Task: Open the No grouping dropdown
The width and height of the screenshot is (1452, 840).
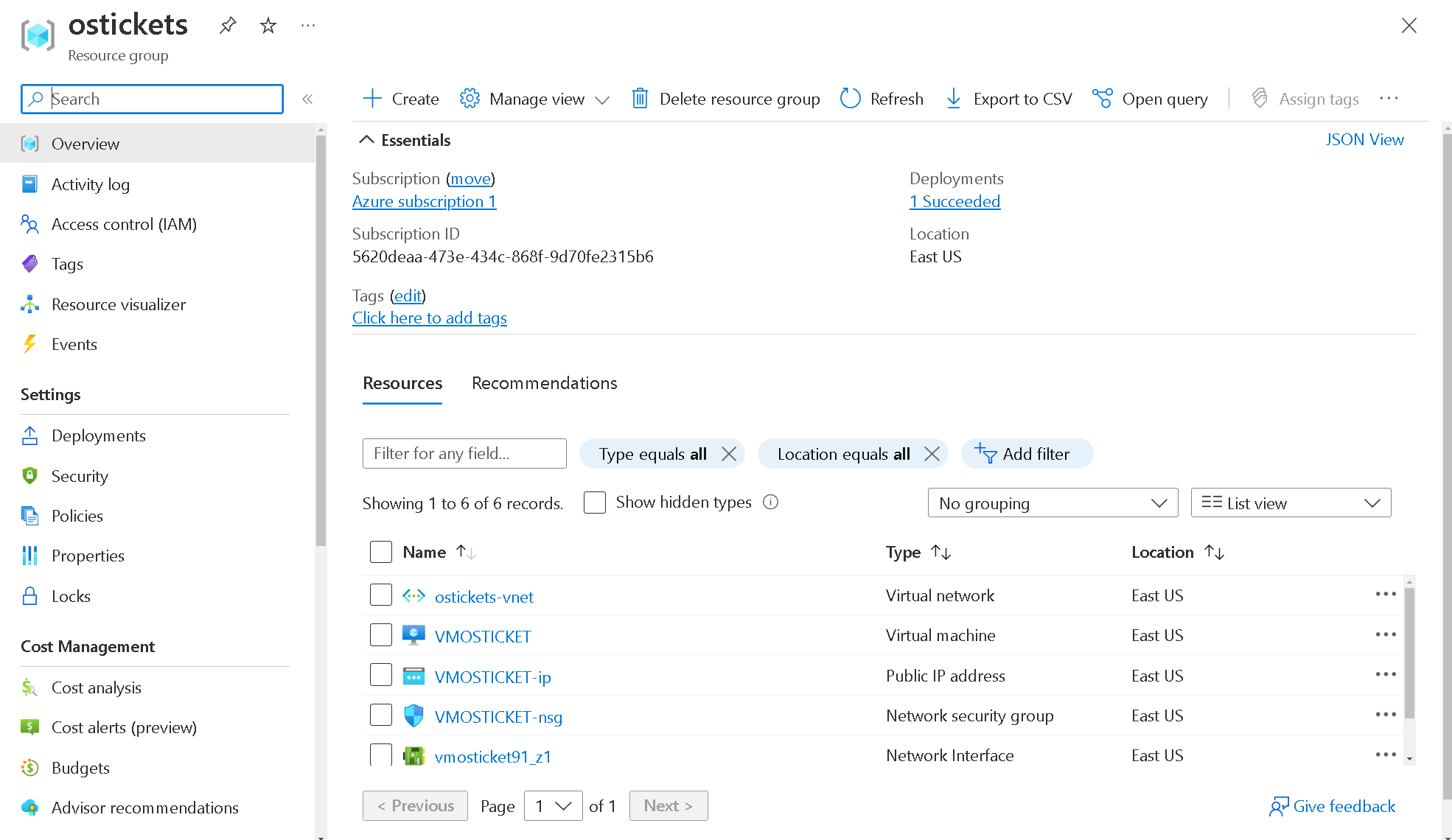Action: [x=1052, y=503]
